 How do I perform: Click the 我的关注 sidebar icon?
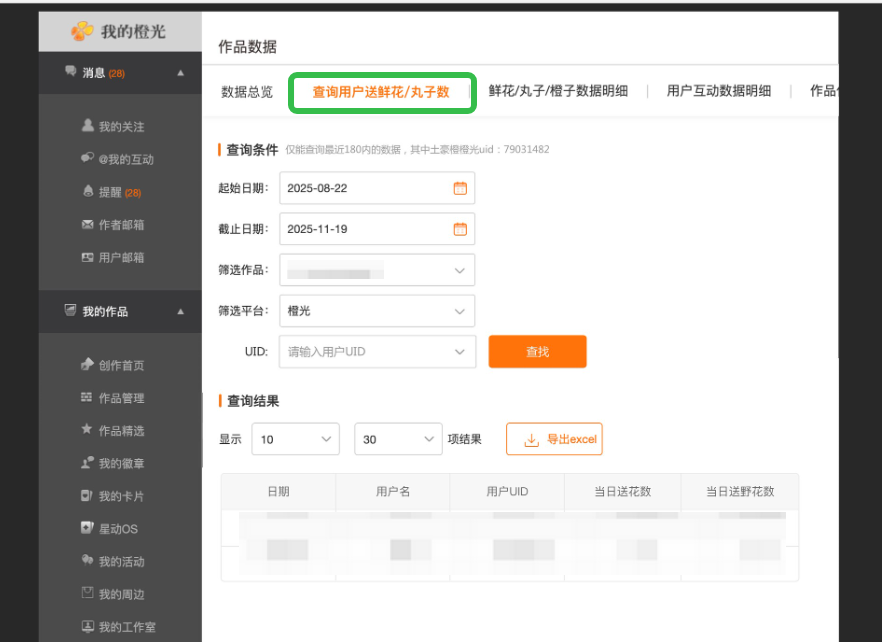(x=87, y=127)
